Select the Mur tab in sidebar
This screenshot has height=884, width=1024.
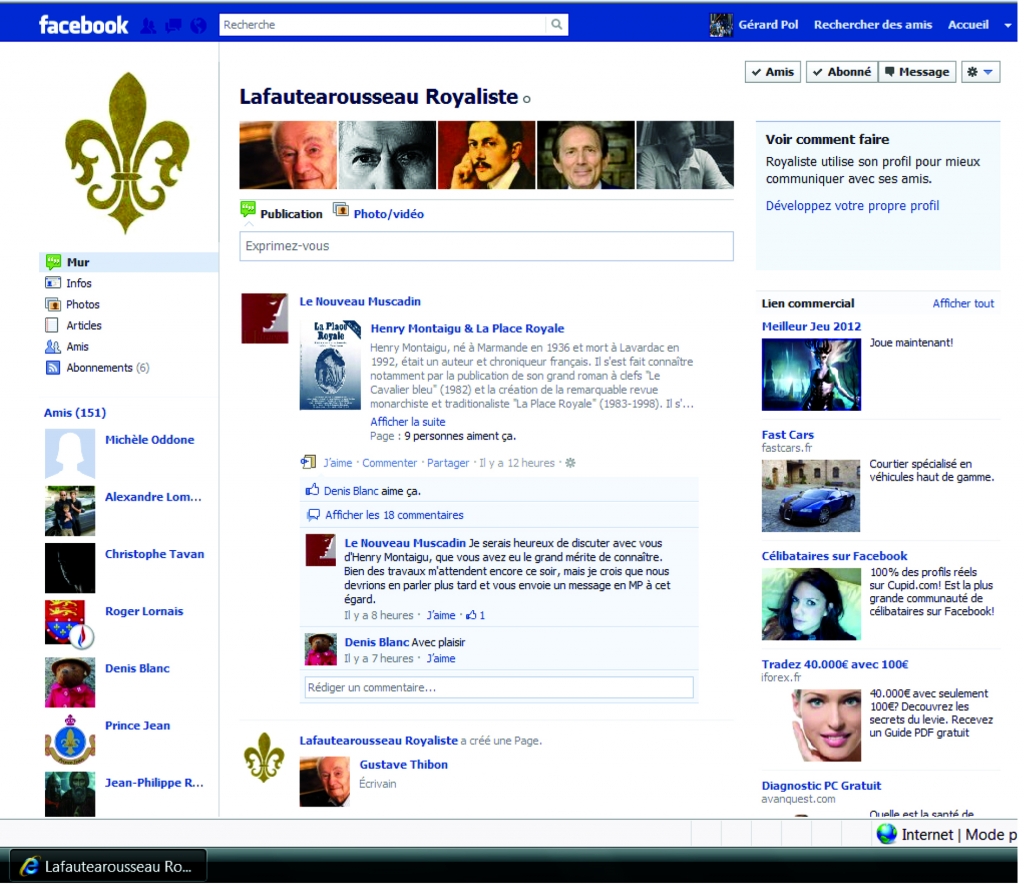(129, 262)
